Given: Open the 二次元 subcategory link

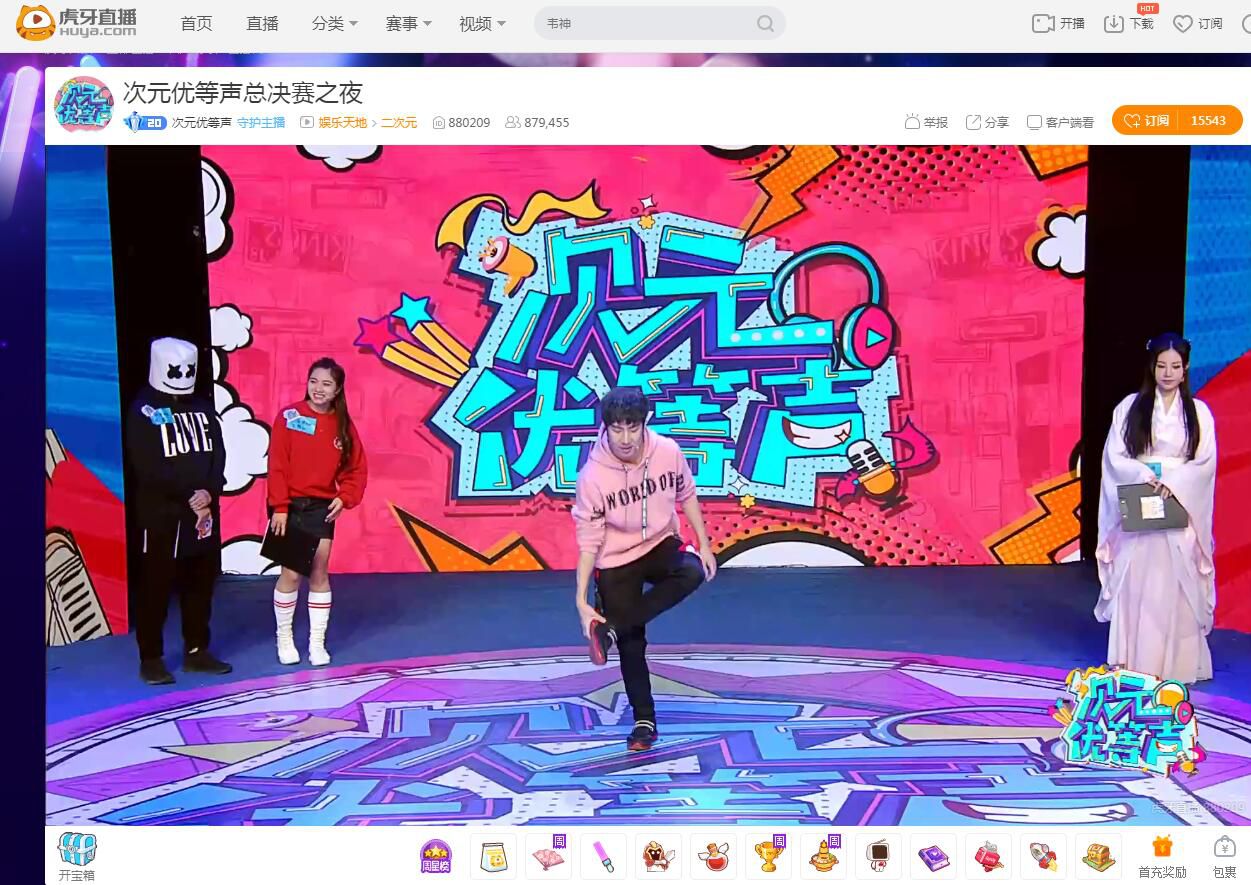Looking at the screenshot, I should click(x=399, y=122).
